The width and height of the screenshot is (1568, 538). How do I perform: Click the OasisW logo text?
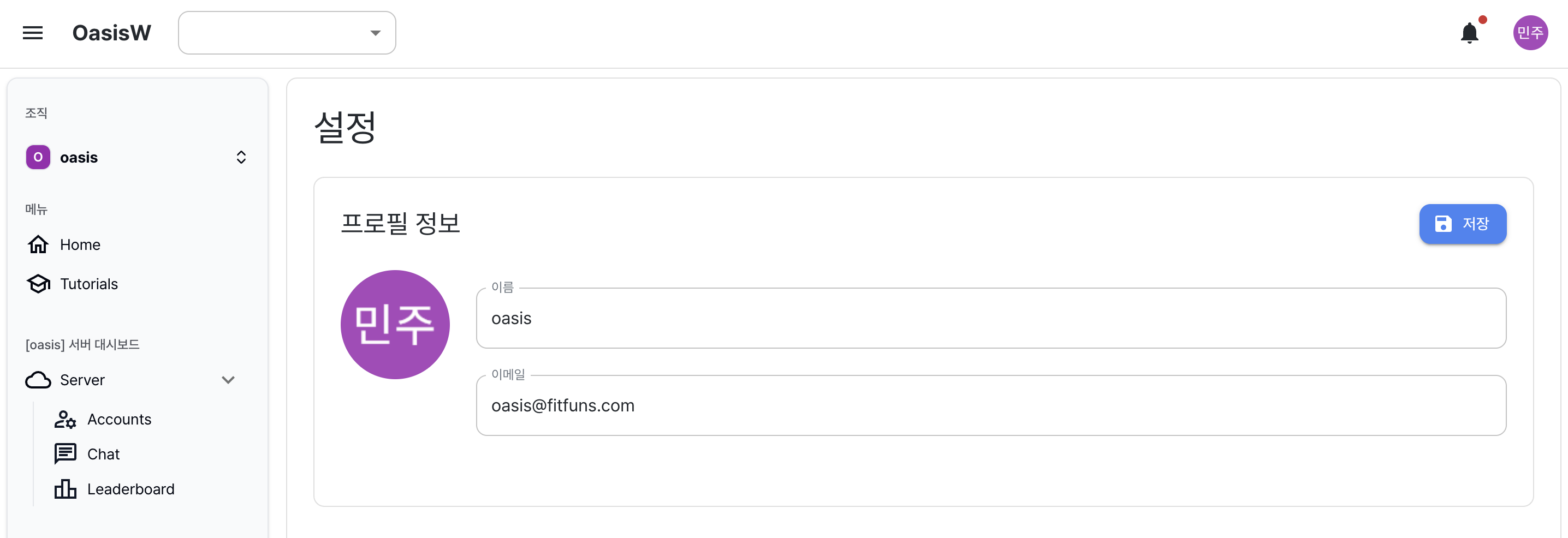[x=111, y=33]
